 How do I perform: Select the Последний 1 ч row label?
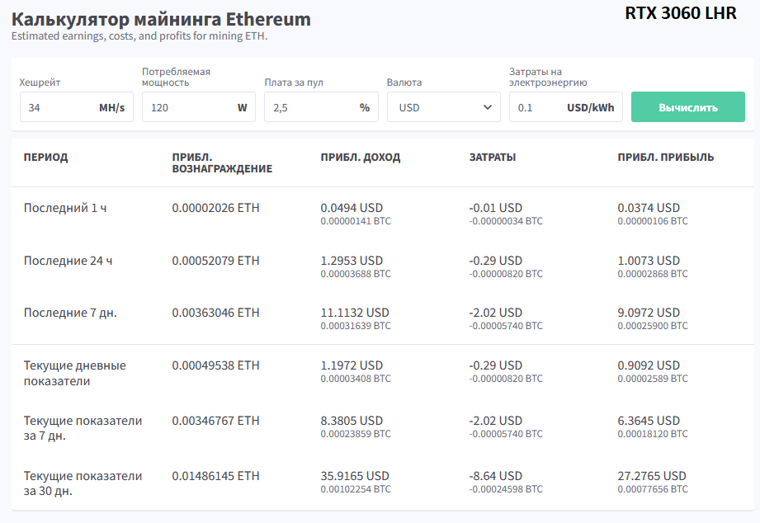coord(65,207)
